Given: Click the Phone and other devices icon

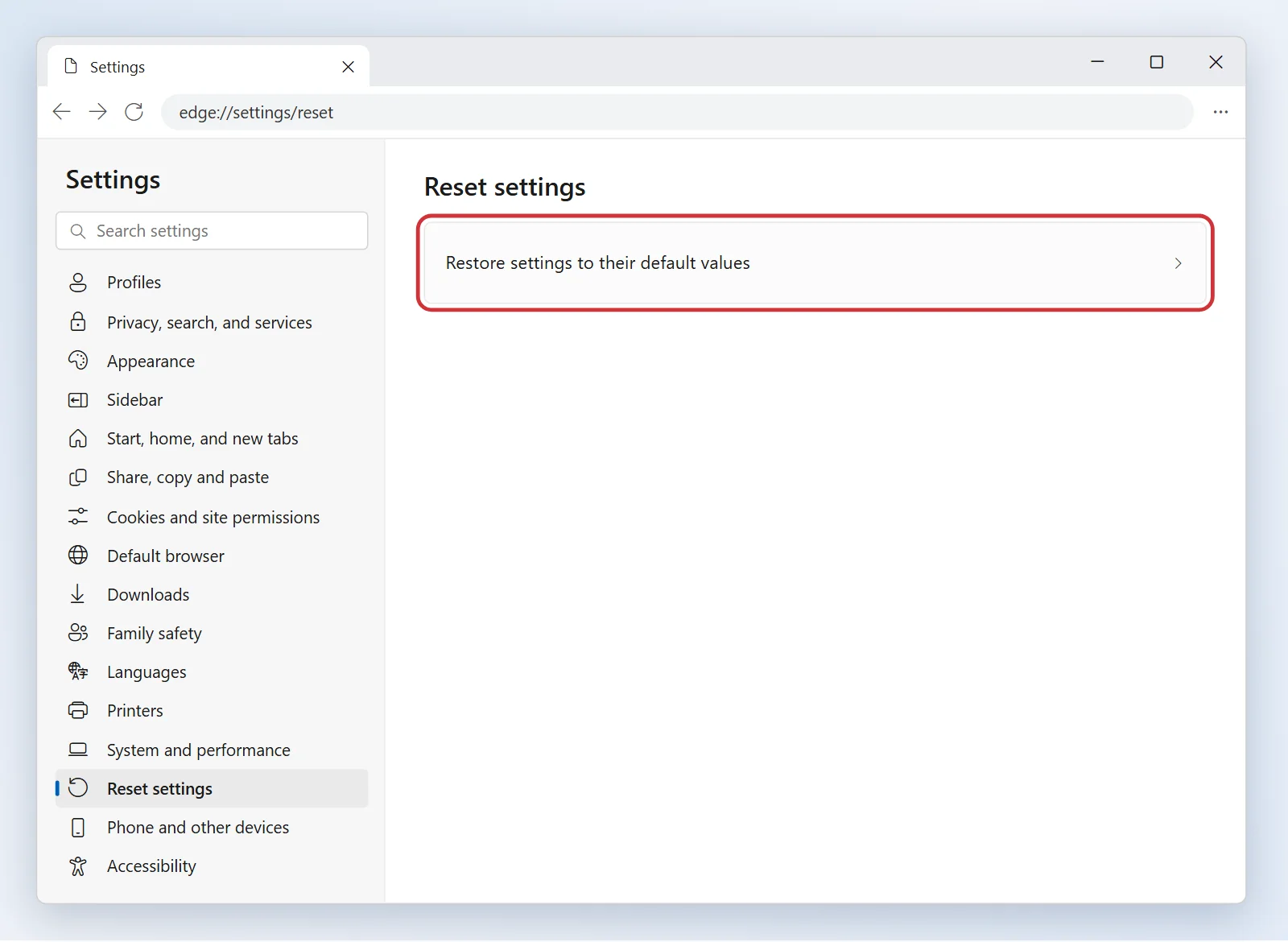Looking at the screenshot, I should point(78,828).
